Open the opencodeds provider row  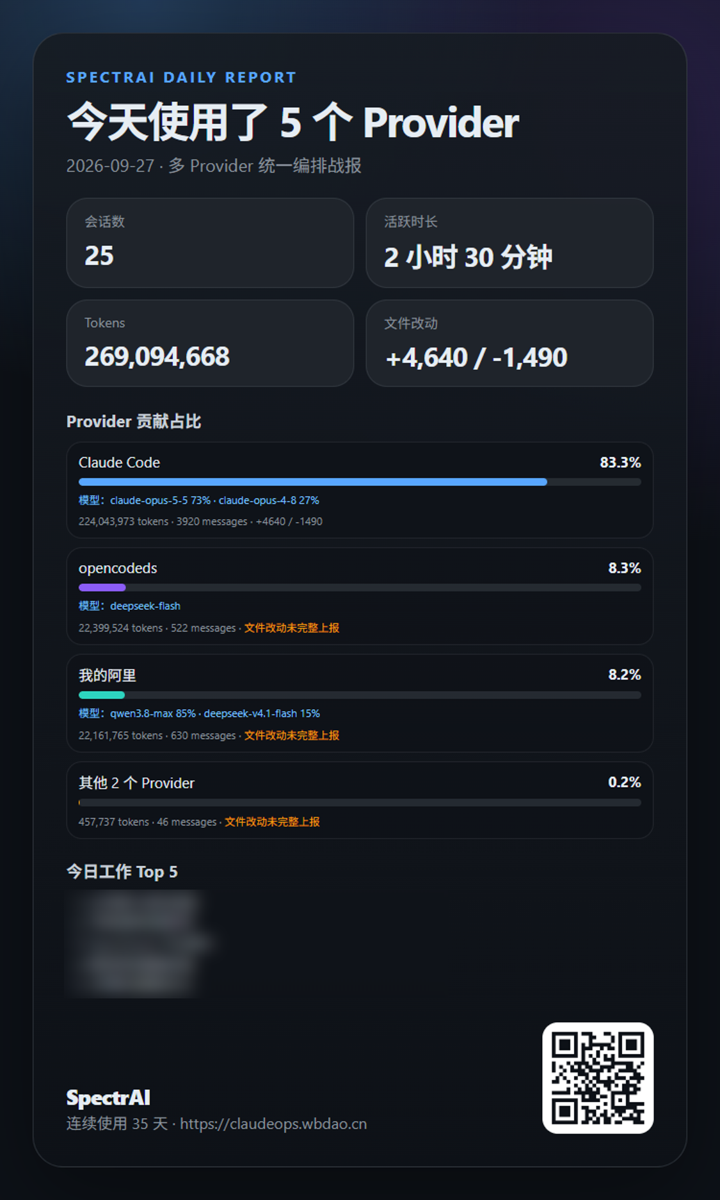(360, 596)
